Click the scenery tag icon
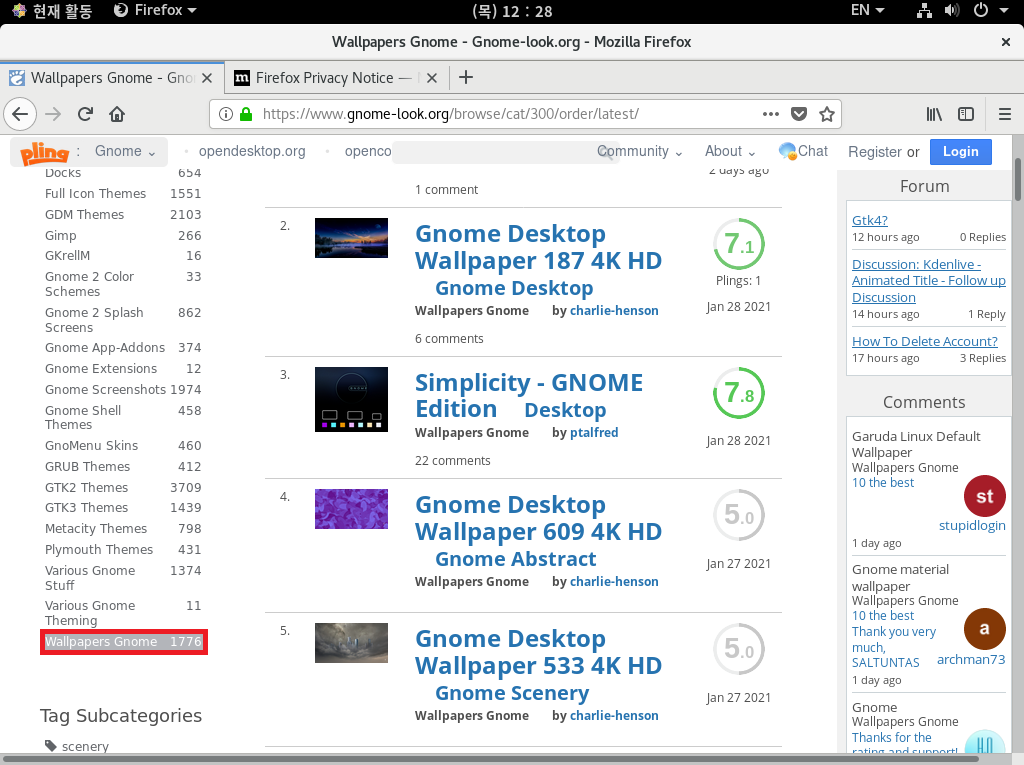Screen dimensions: 1024x765 pyautogui.click(x=50, y=745)
